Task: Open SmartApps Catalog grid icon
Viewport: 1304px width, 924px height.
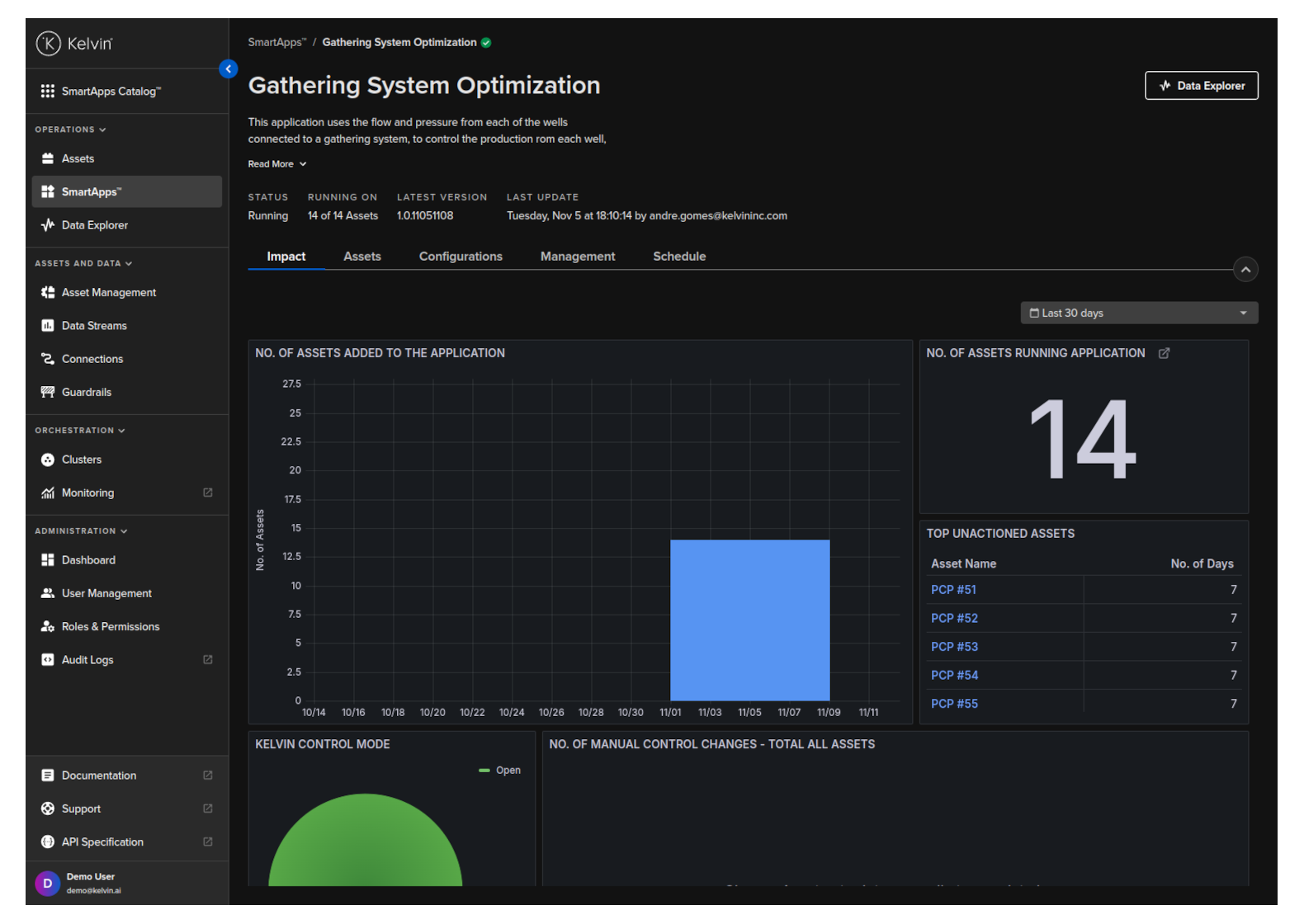Action: pyautogui.click(x=48, y=92)
